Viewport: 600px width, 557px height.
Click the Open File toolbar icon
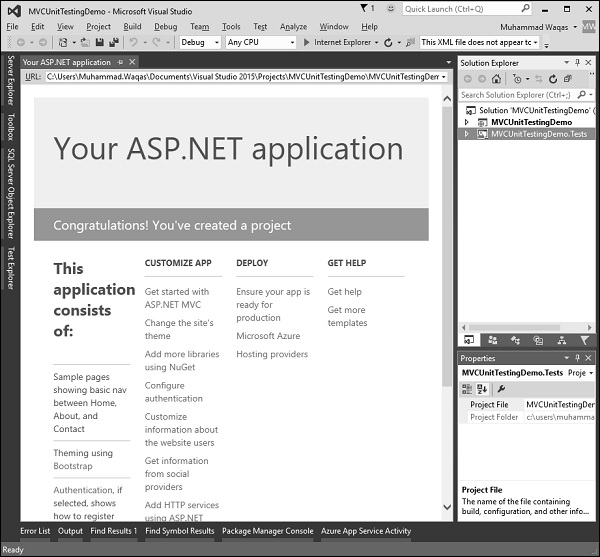[85, 42]
